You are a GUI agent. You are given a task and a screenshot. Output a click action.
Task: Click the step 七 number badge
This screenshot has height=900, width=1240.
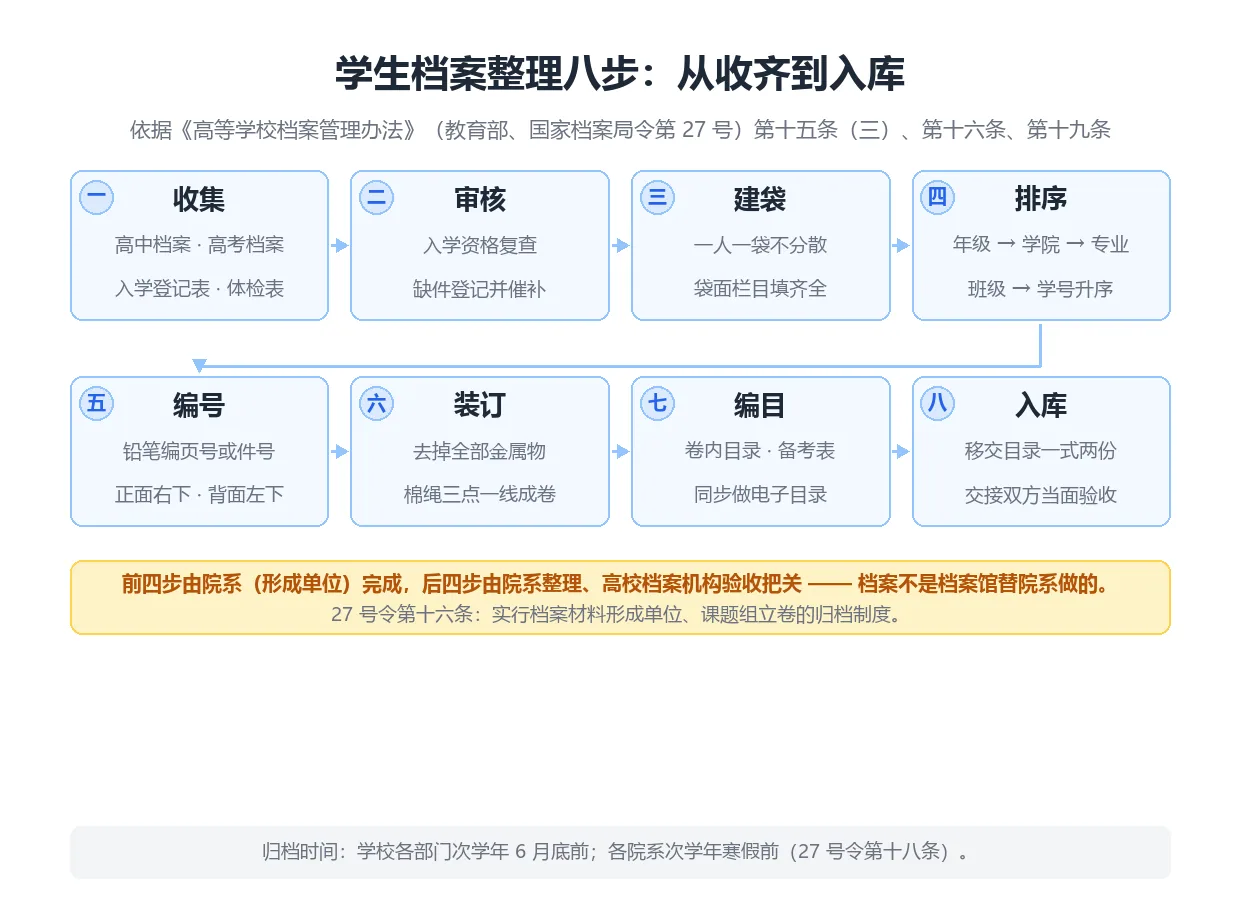[x=657, y=403]
